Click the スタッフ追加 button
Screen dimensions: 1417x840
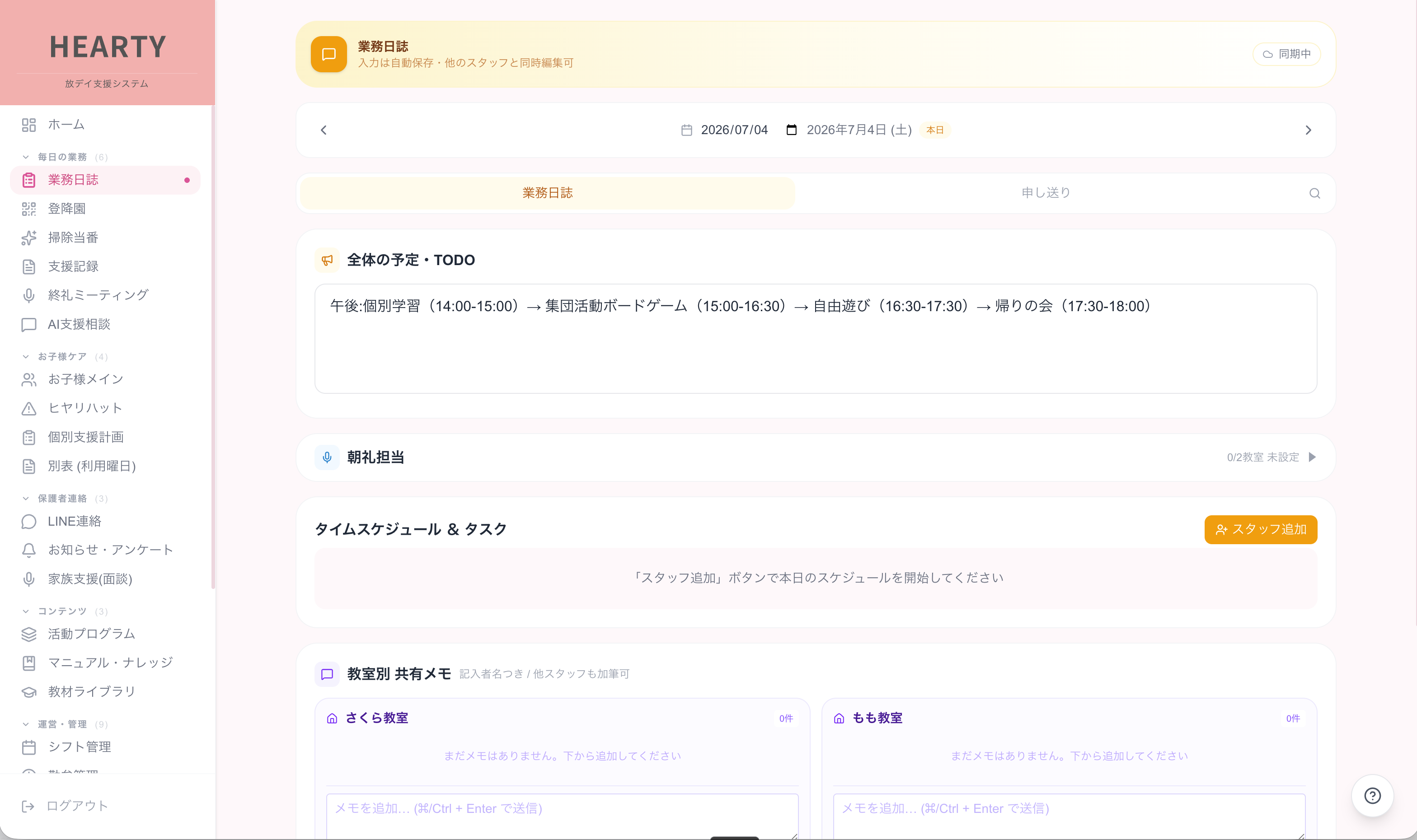pos(1261,530)
